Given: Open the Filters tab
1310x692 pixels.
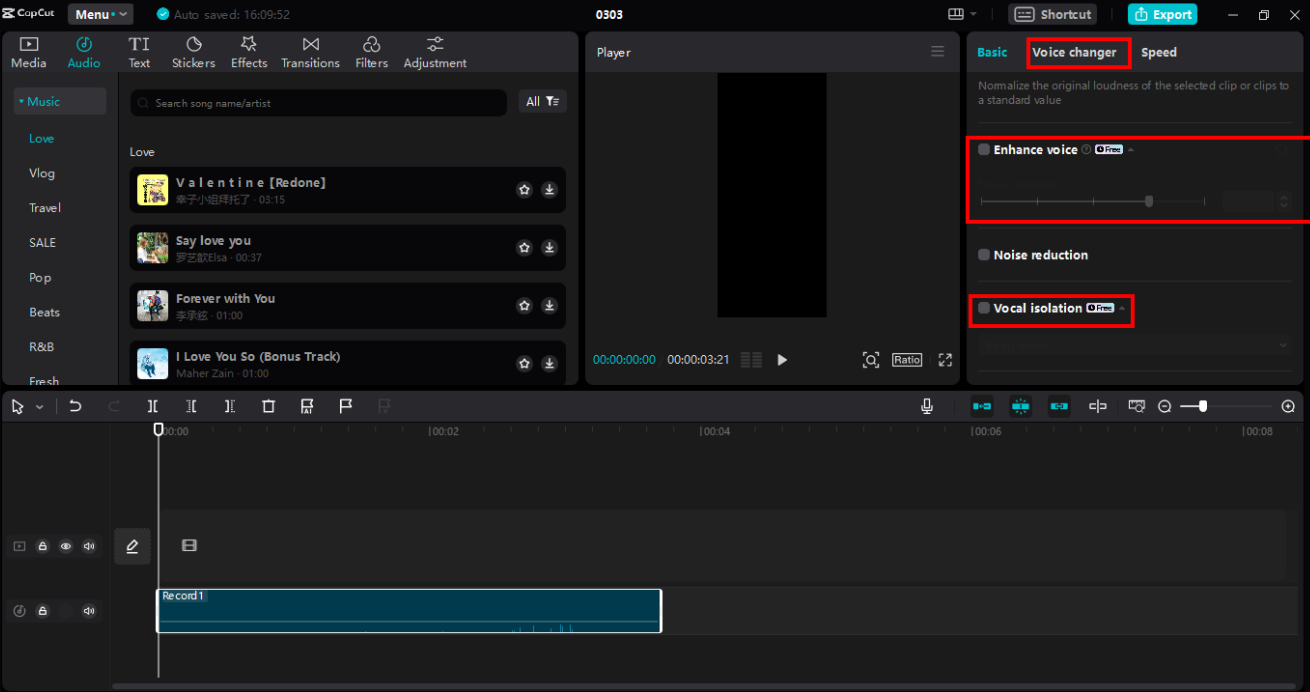Looking at the screenshot, I should click(371, 52).
